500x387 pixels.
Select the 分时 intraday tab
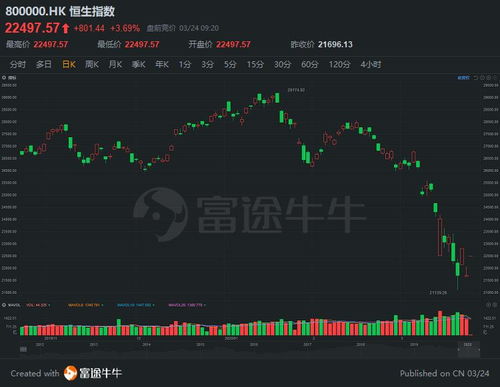(18, 64)
